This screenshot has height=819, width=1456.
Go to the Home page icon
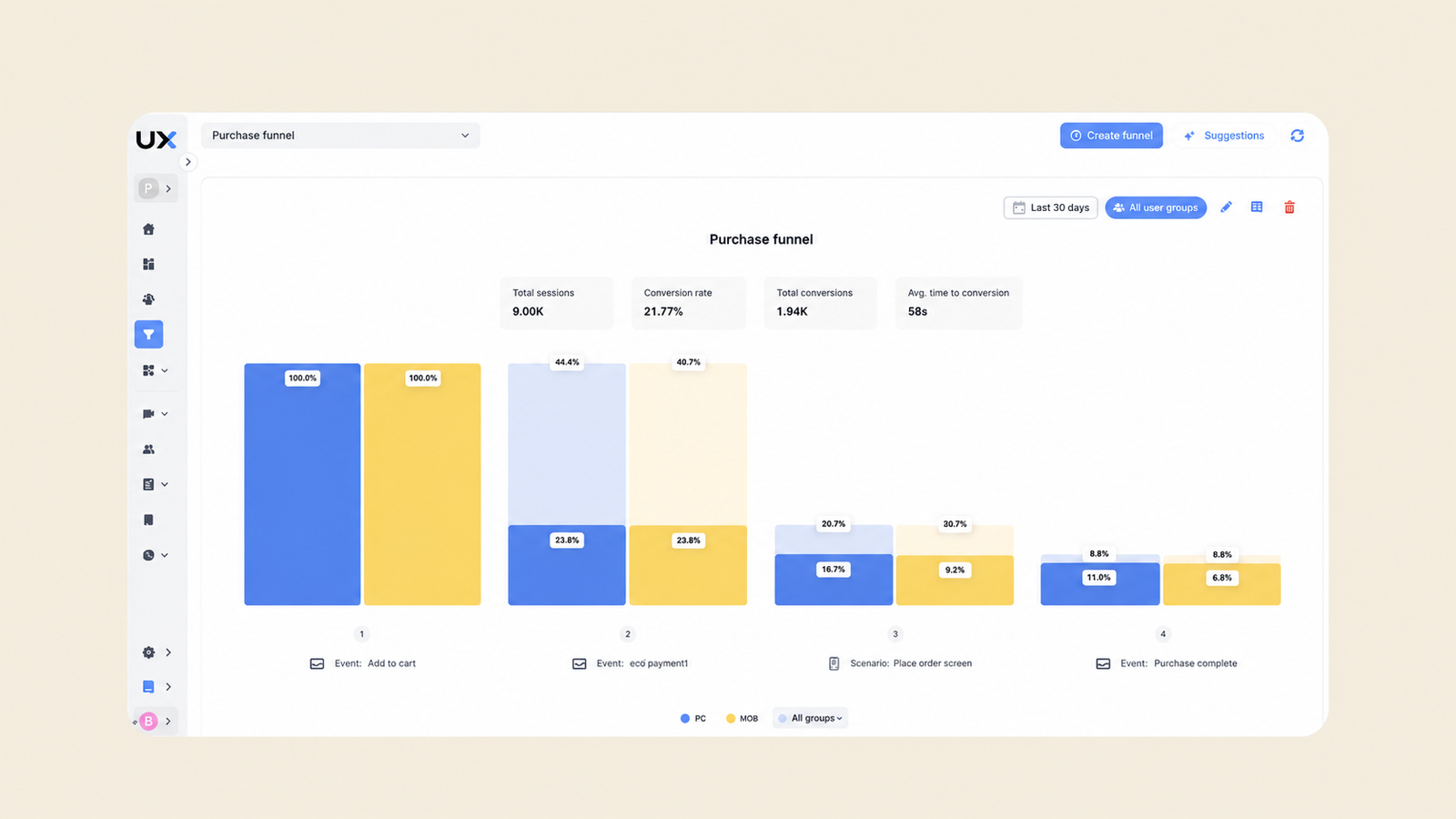pos(148,229)
